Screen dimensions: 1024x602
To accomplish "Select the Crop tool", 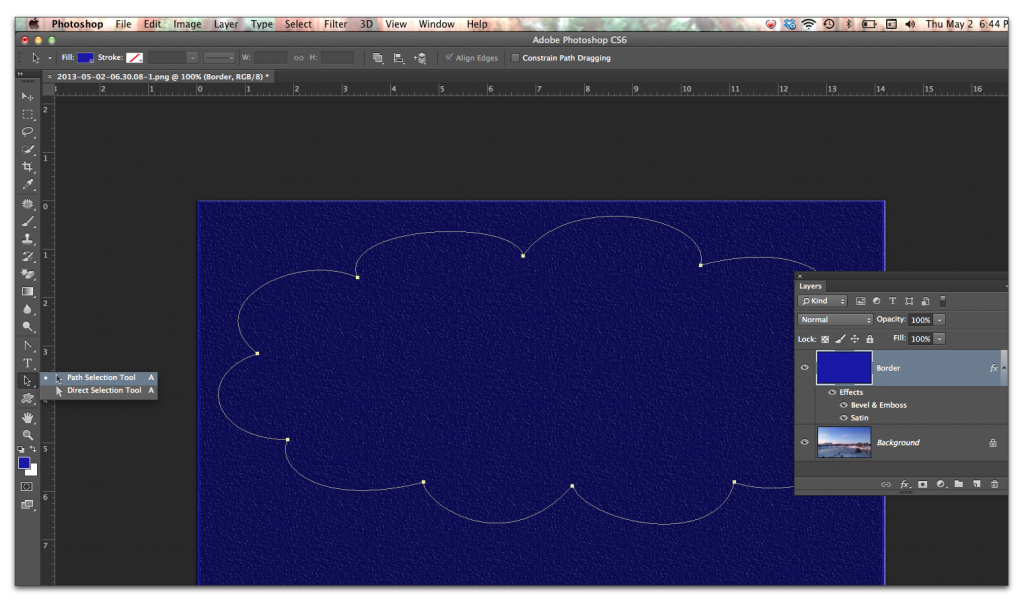I will 27,167.
